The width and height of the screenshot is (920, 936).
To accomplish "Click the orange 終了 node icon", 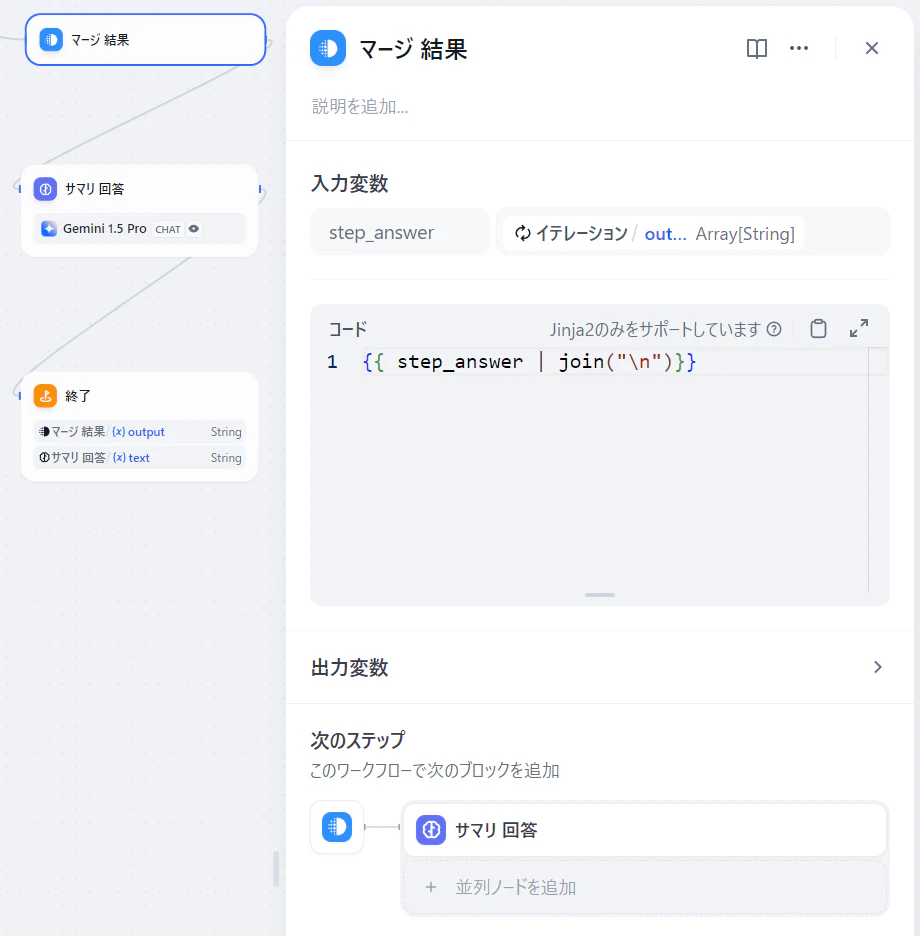I will tap(45, 396).
